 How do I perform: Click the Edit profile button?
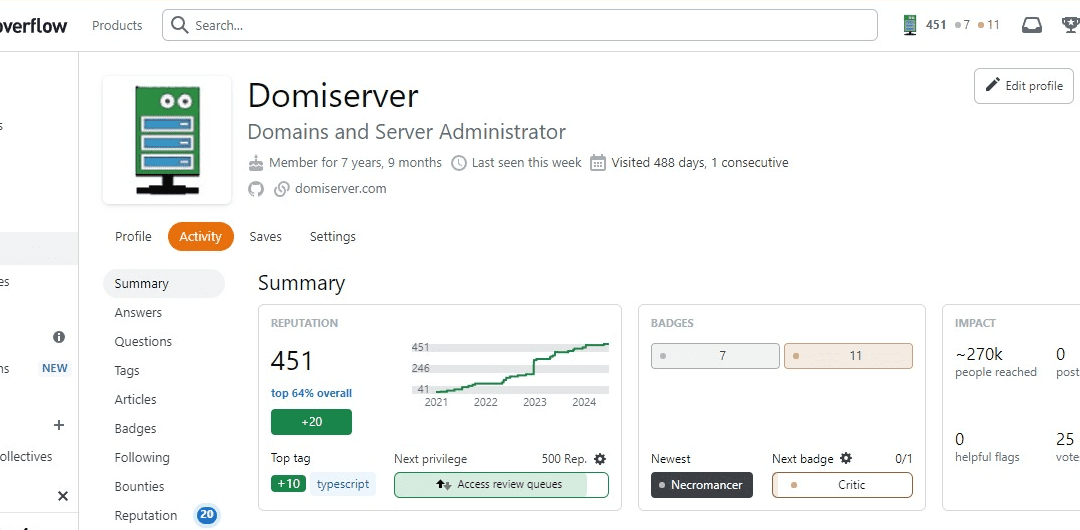1023,86
